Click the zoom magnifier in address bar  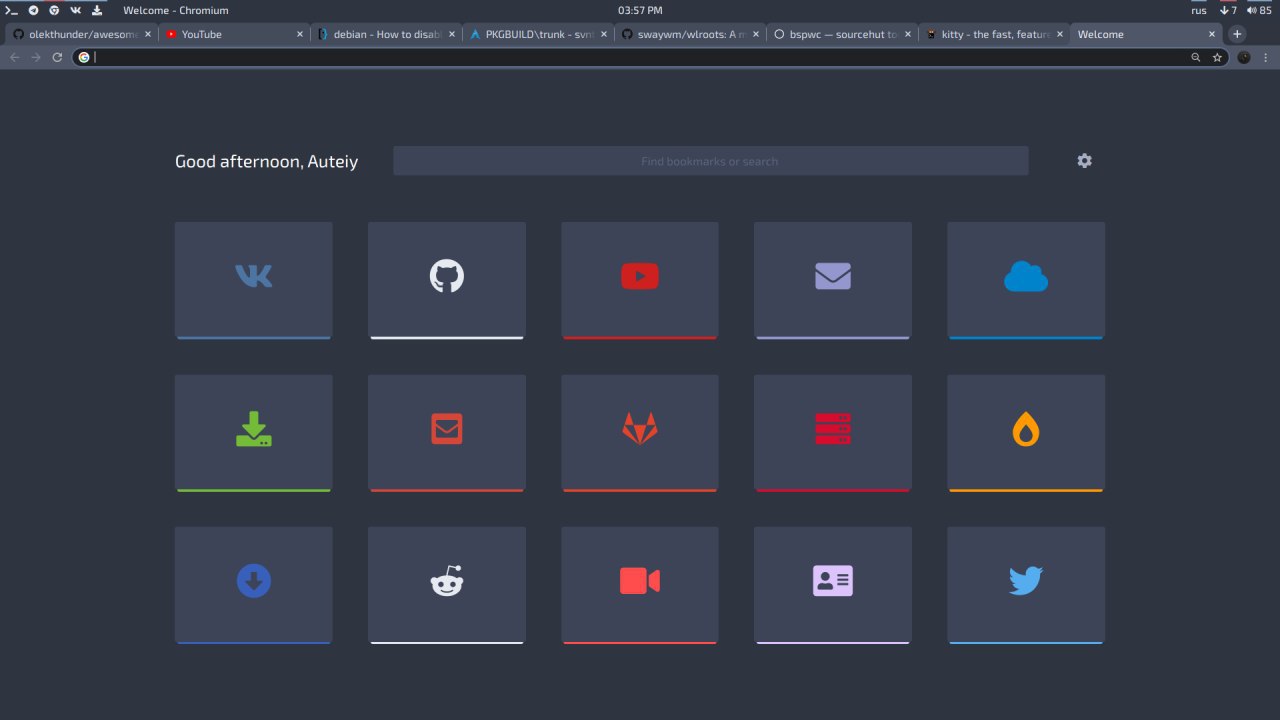point(1195,57)
